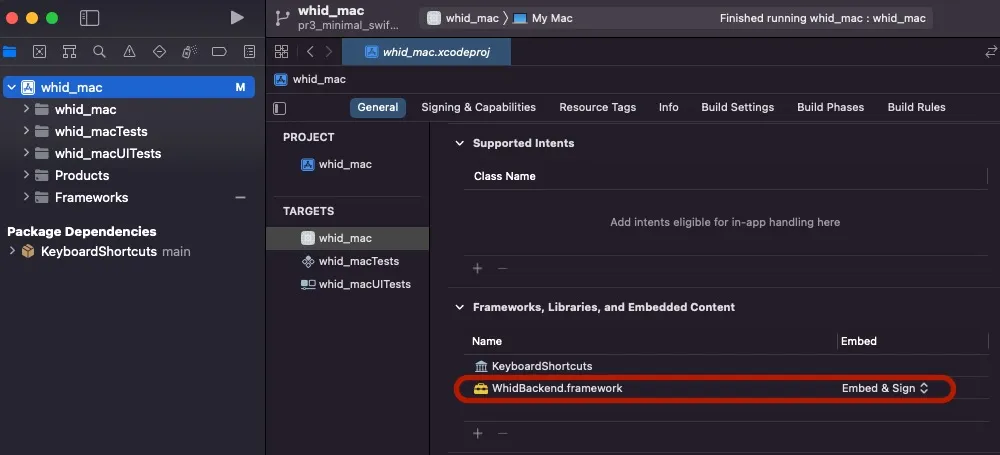Click the plus button under Supported Intents
This screenshot has width=1000, height=455.
click(x=477, y=269)
